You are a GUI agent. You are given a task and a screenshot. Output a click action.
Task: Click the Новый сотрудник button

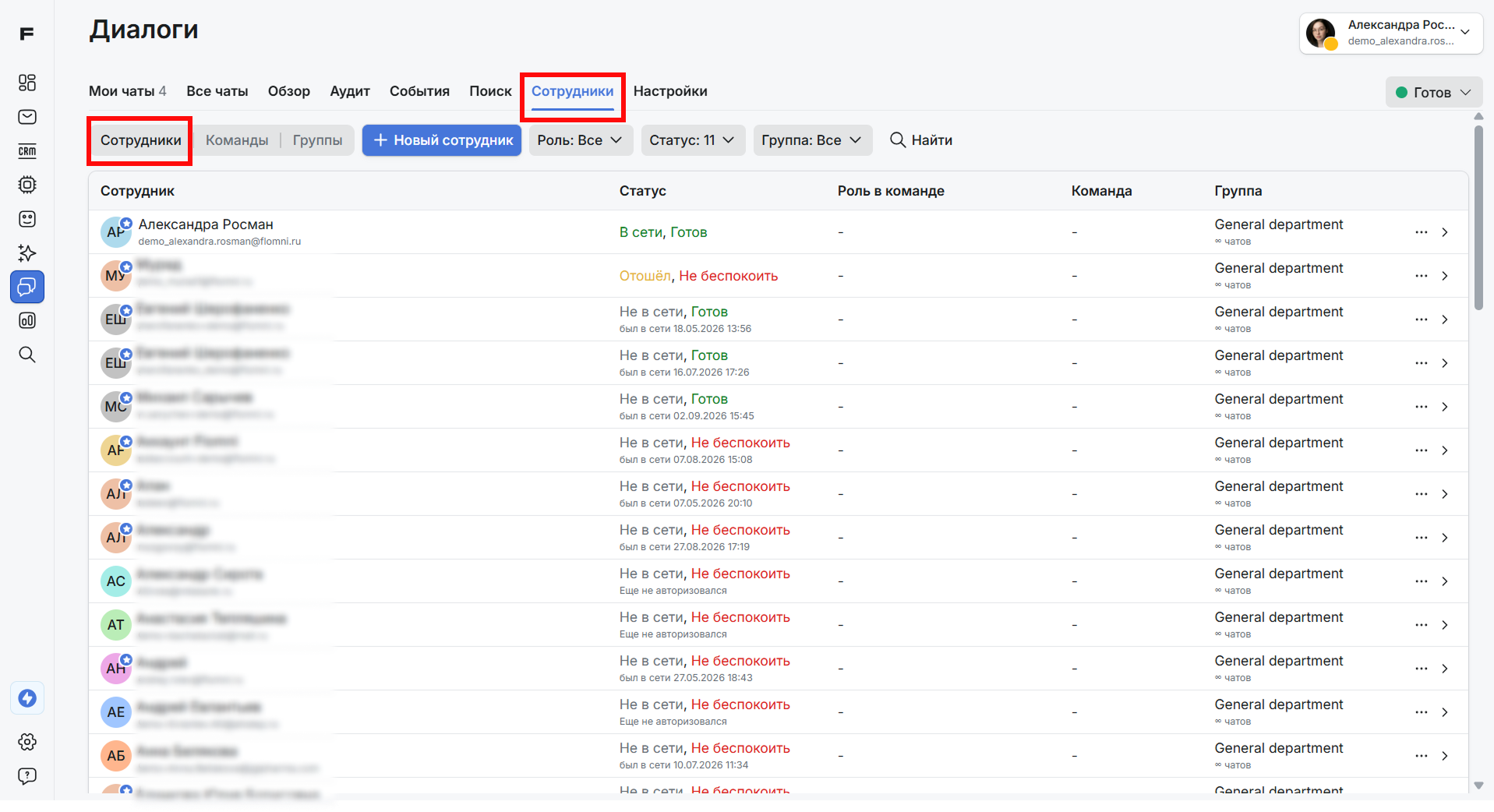(x=442, y=140)
